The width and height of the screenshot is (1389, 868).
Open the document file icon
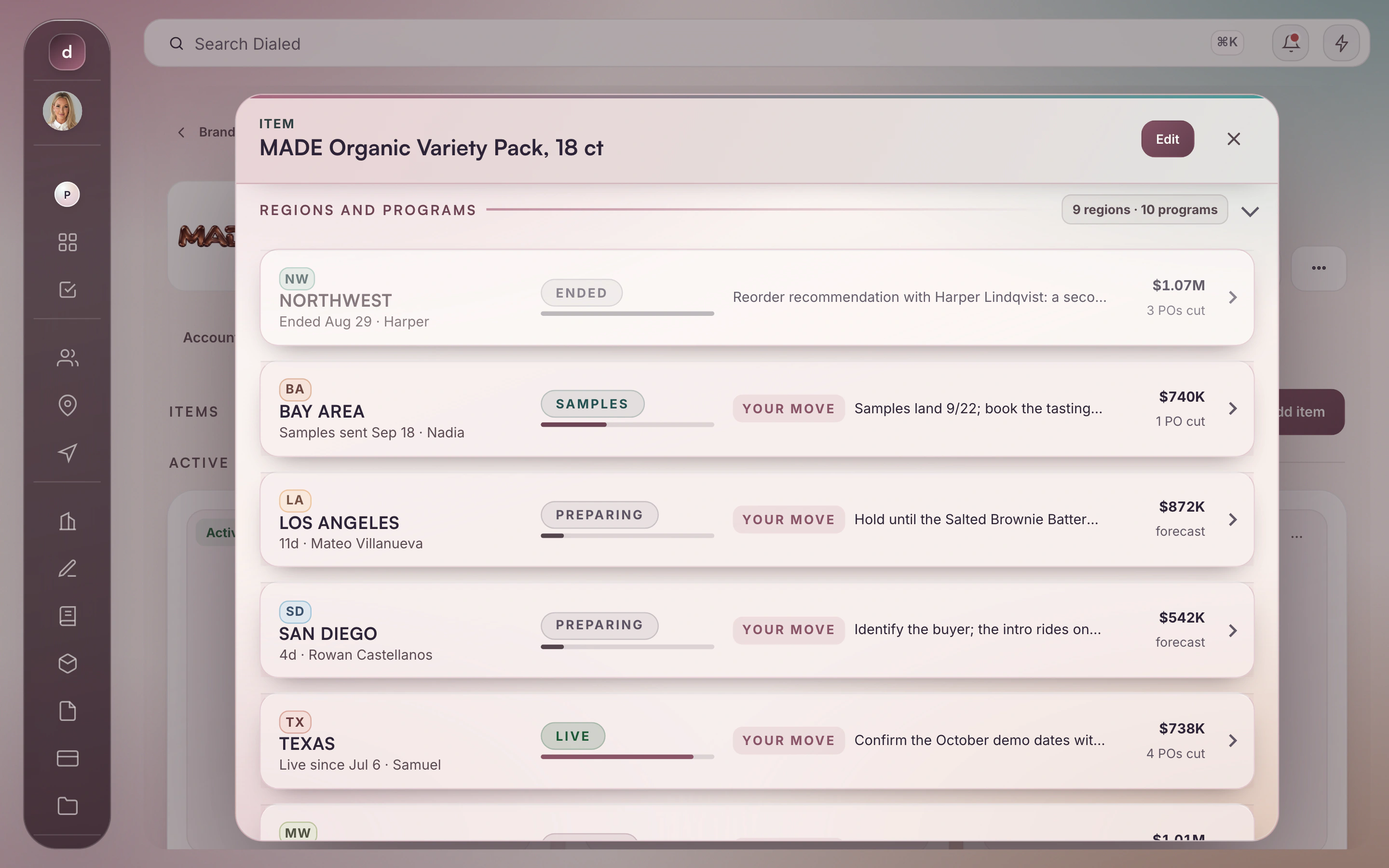tap(68, 711)
